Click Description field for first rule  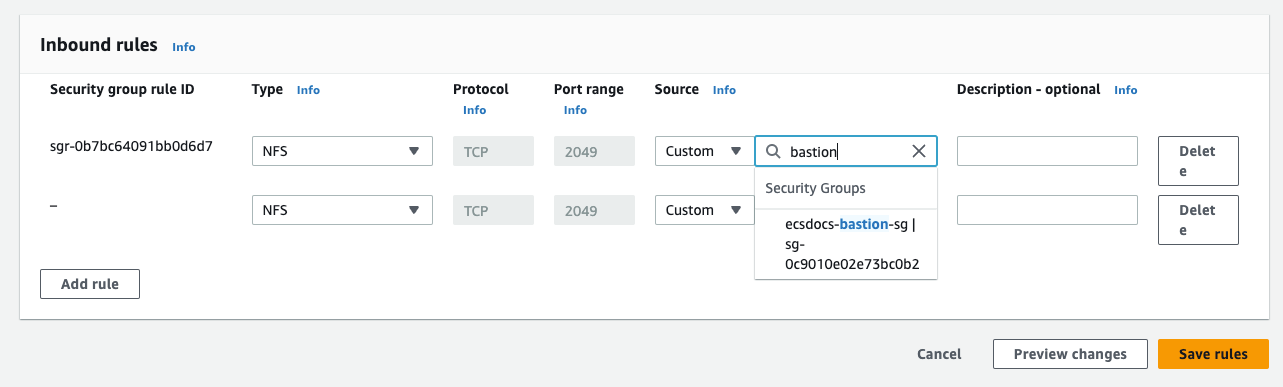1047,151
